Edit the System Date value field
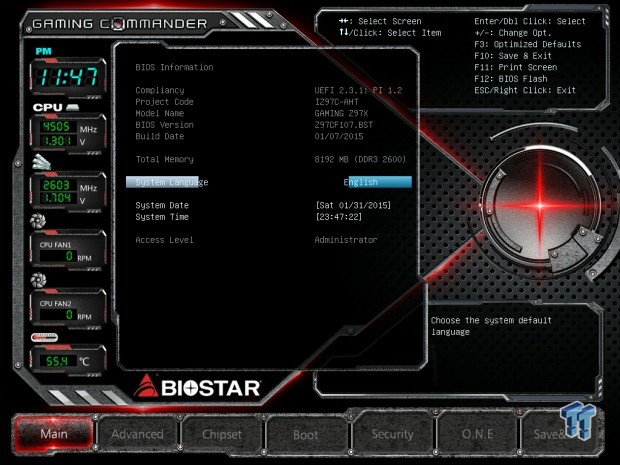Image resolution: width=620 pixels, height=465 pixels. point(353,205)
